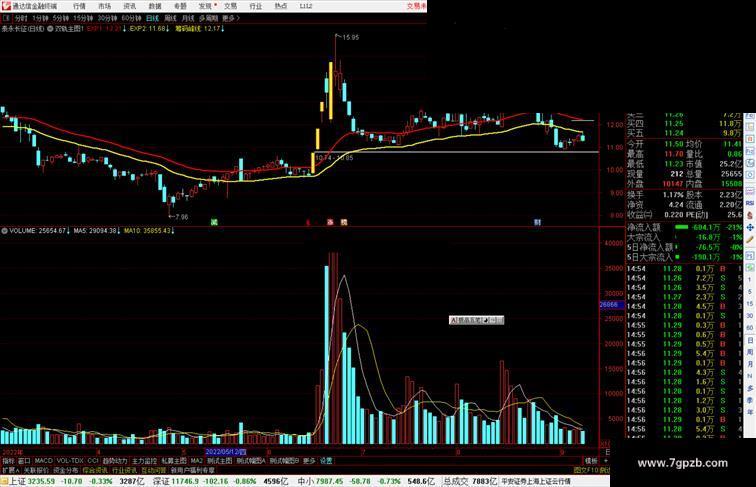The height and width of the screenshot is (487, 756).
Task: Open the 互动问答 tab
Action: pos(154,470)
